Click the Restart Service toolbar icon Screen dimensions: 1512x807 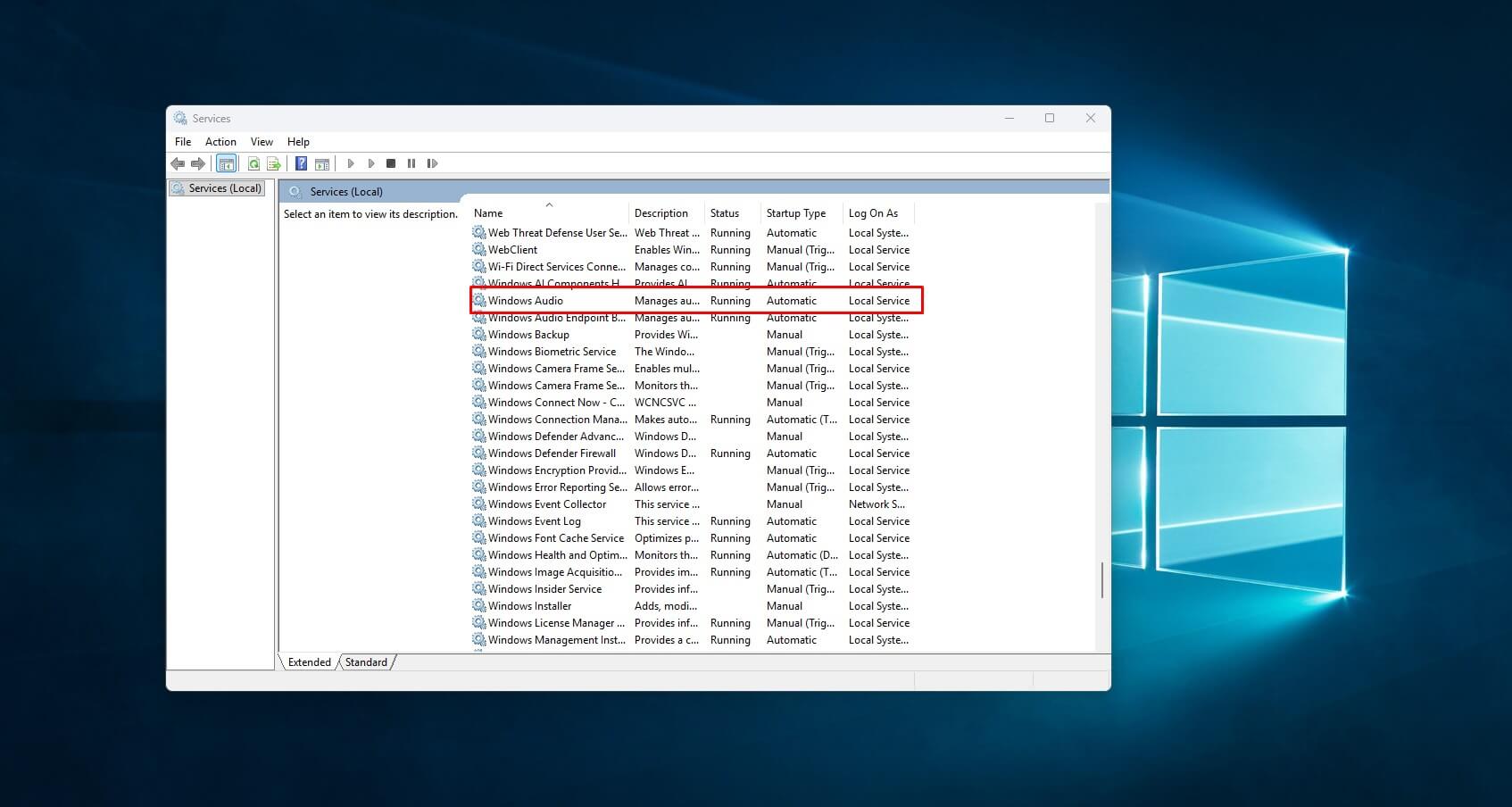tap(433, 163)
